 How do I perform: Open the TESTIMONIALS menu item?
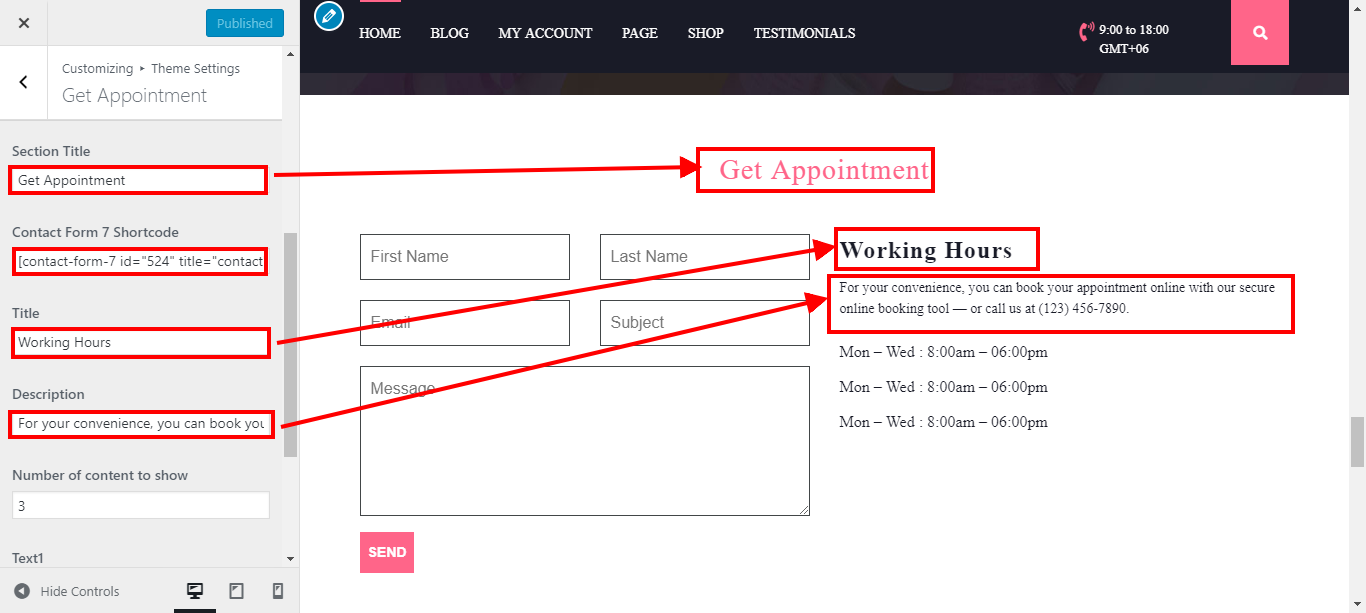pyautogui.click(x=804, y=33)
